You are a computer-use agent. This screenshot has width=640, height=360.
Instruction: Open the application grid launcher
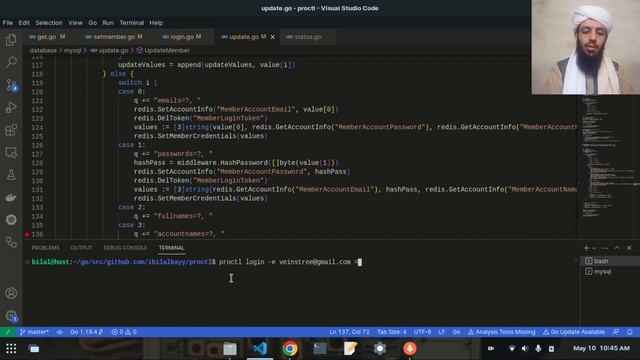point(11,349)
